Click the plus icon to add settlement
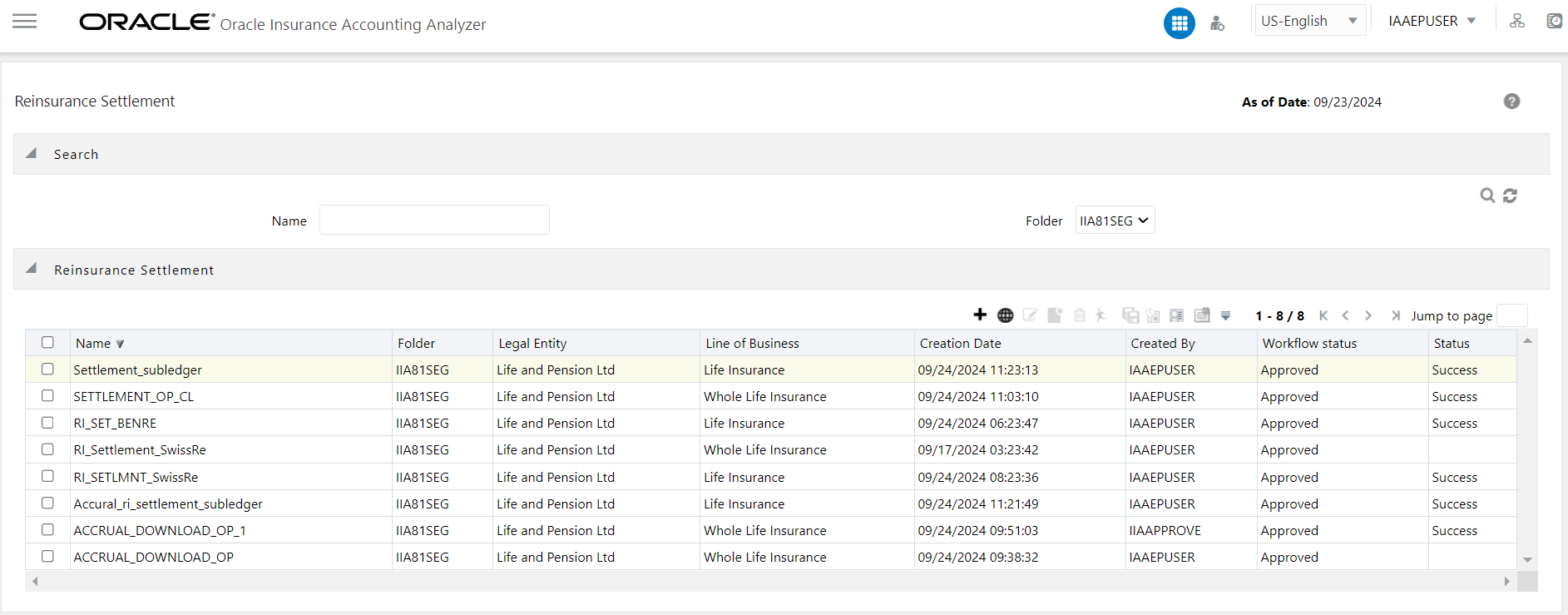 [x=980, y=315]
